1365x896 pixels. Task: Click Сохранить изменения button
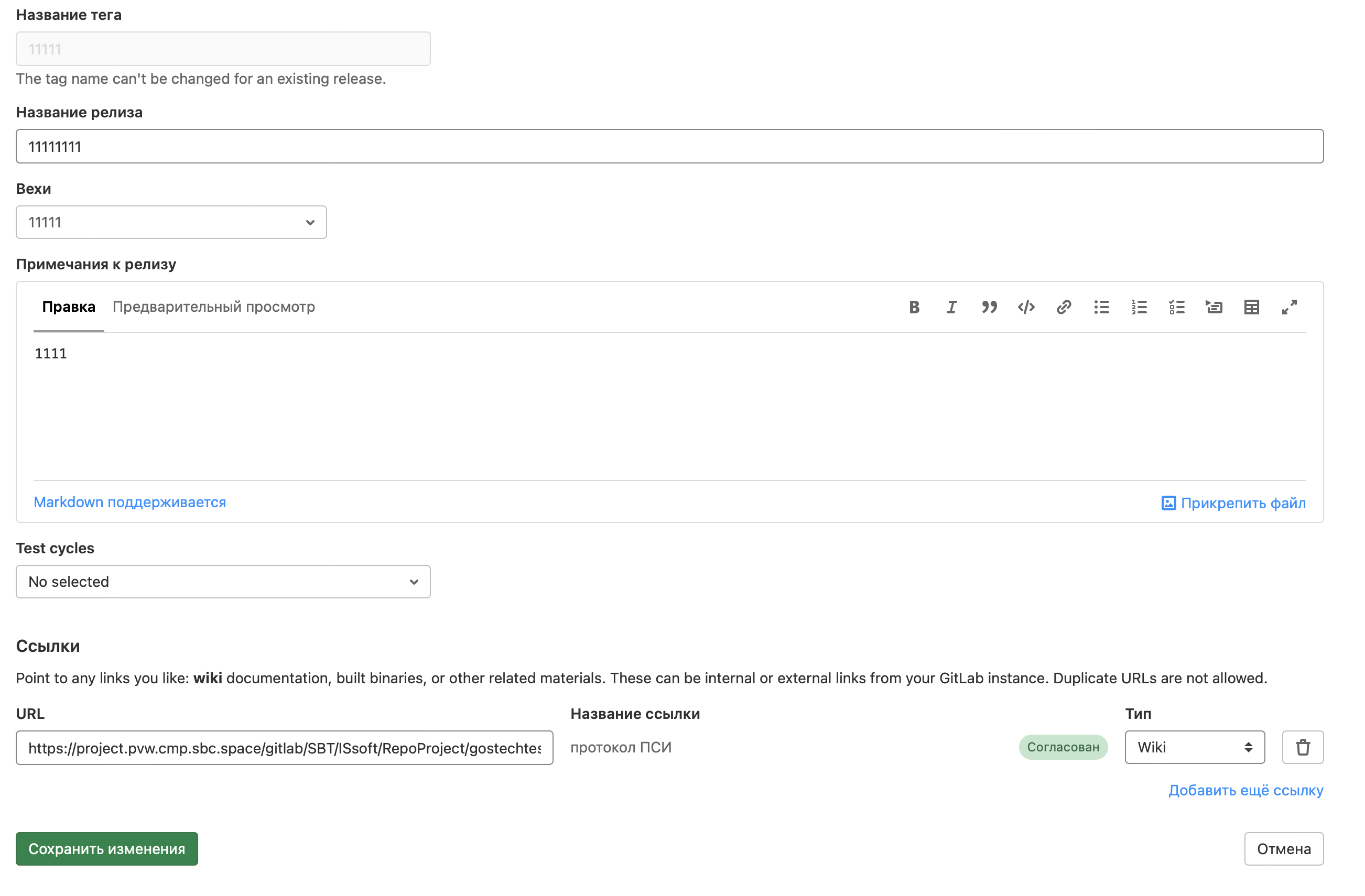point(107,849)
